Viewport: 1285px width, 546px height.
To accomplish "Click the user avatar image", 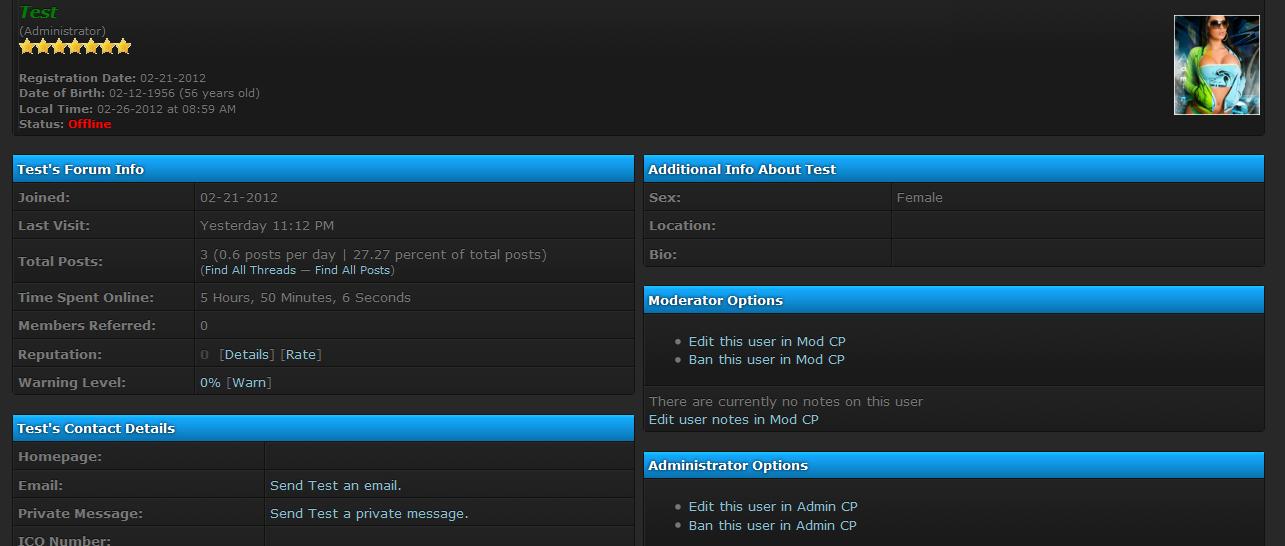I will tap(1216, 65).
